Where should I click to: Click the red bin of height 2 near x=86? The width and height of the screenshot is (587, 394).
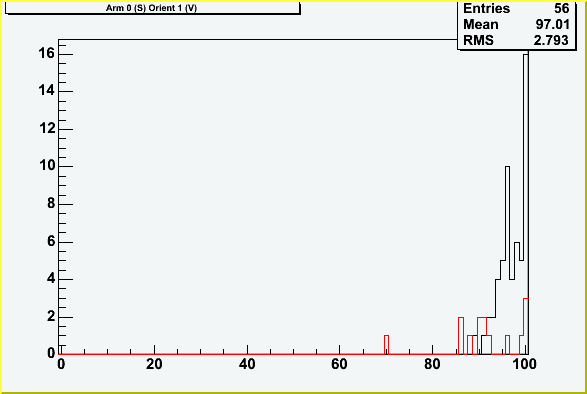(461, 336)
